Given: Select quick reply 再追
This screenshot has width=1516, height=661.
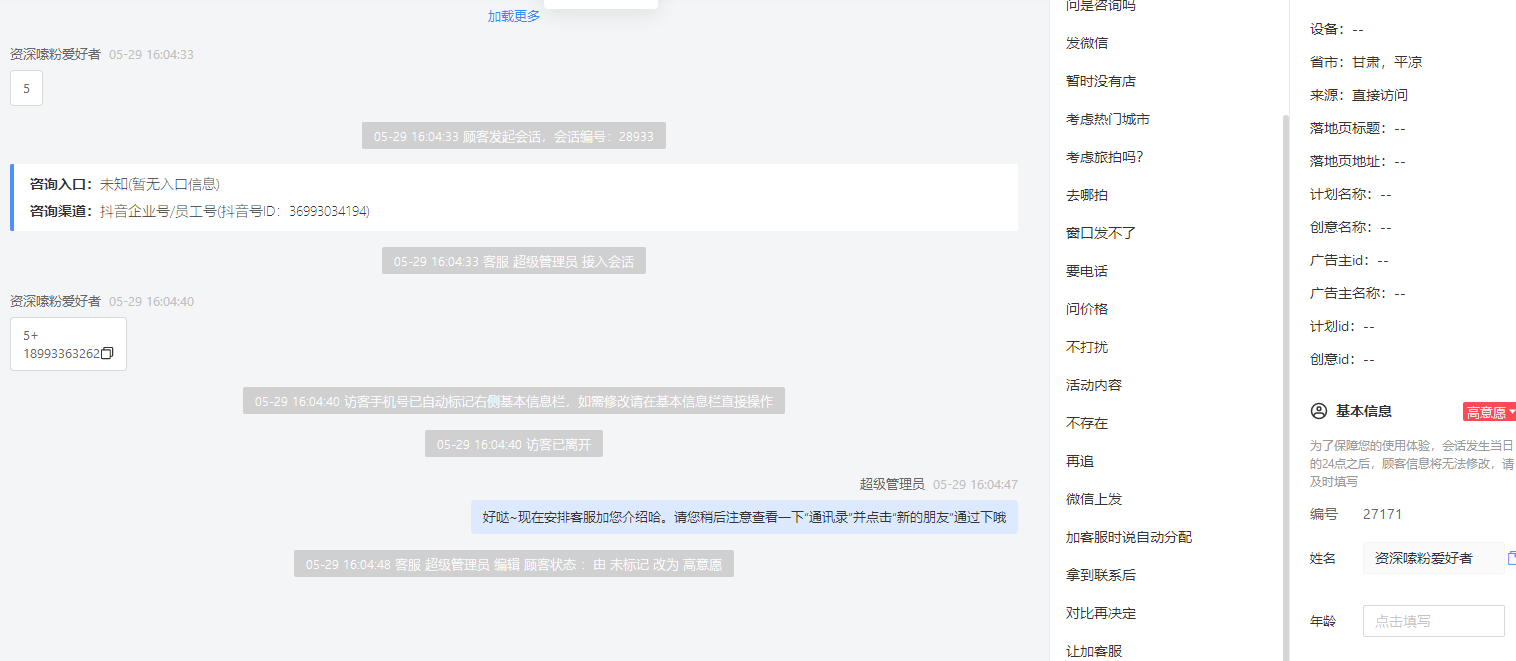Looking at the screenshot, I should click(x=1080, y=461).
